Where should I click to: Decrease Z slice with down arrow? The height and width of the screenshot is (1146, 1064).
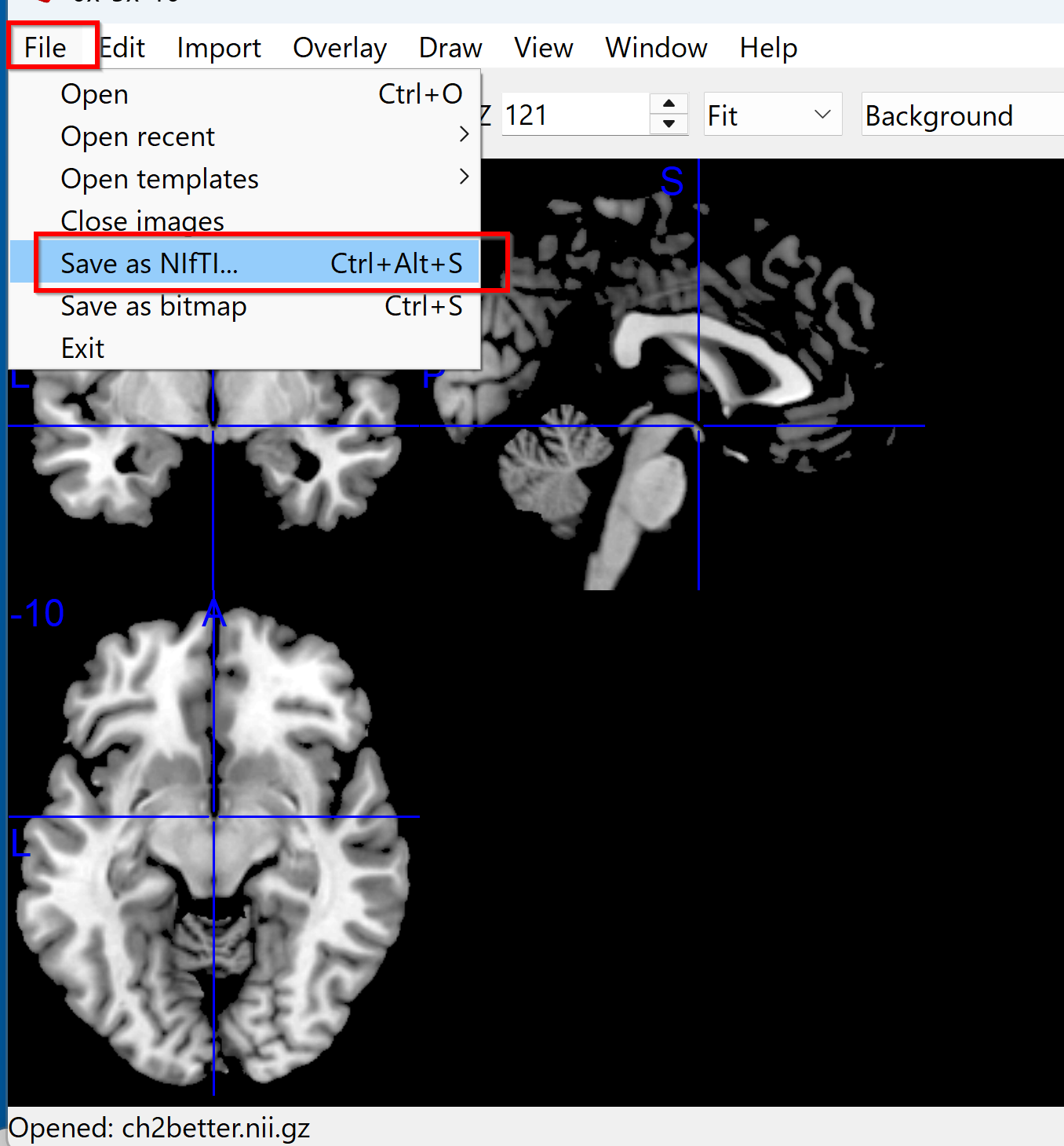669,124
